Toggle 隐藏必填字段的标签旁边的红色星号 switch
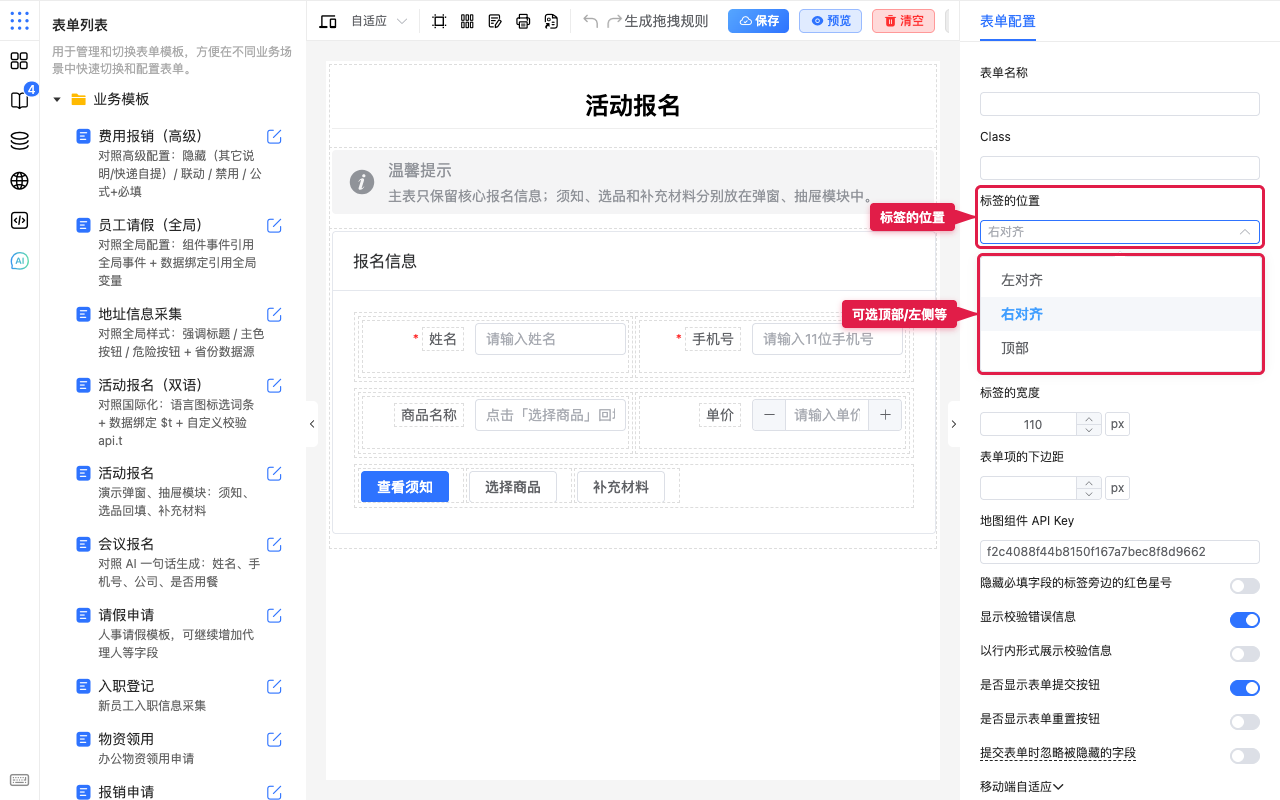 point(1245,586)
